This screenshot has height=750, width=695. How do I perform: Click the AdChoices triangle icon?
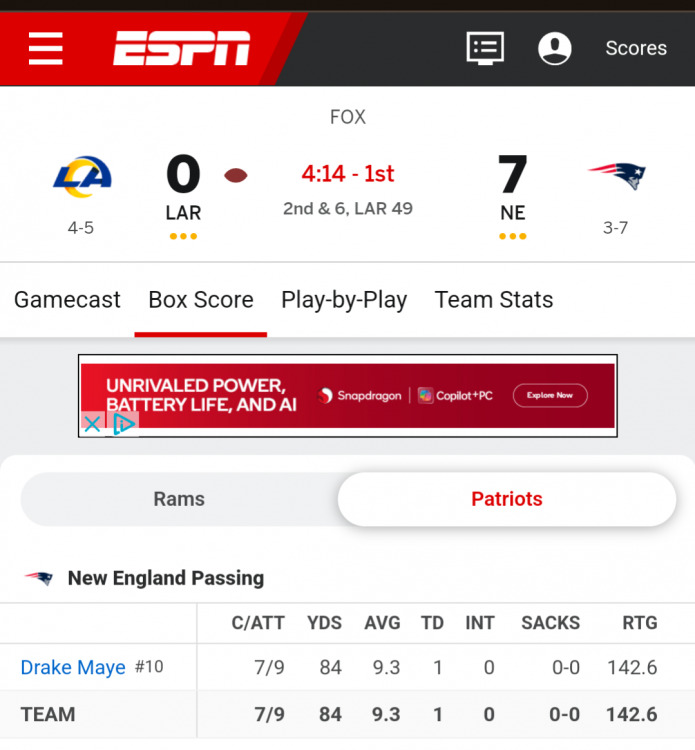123,424
